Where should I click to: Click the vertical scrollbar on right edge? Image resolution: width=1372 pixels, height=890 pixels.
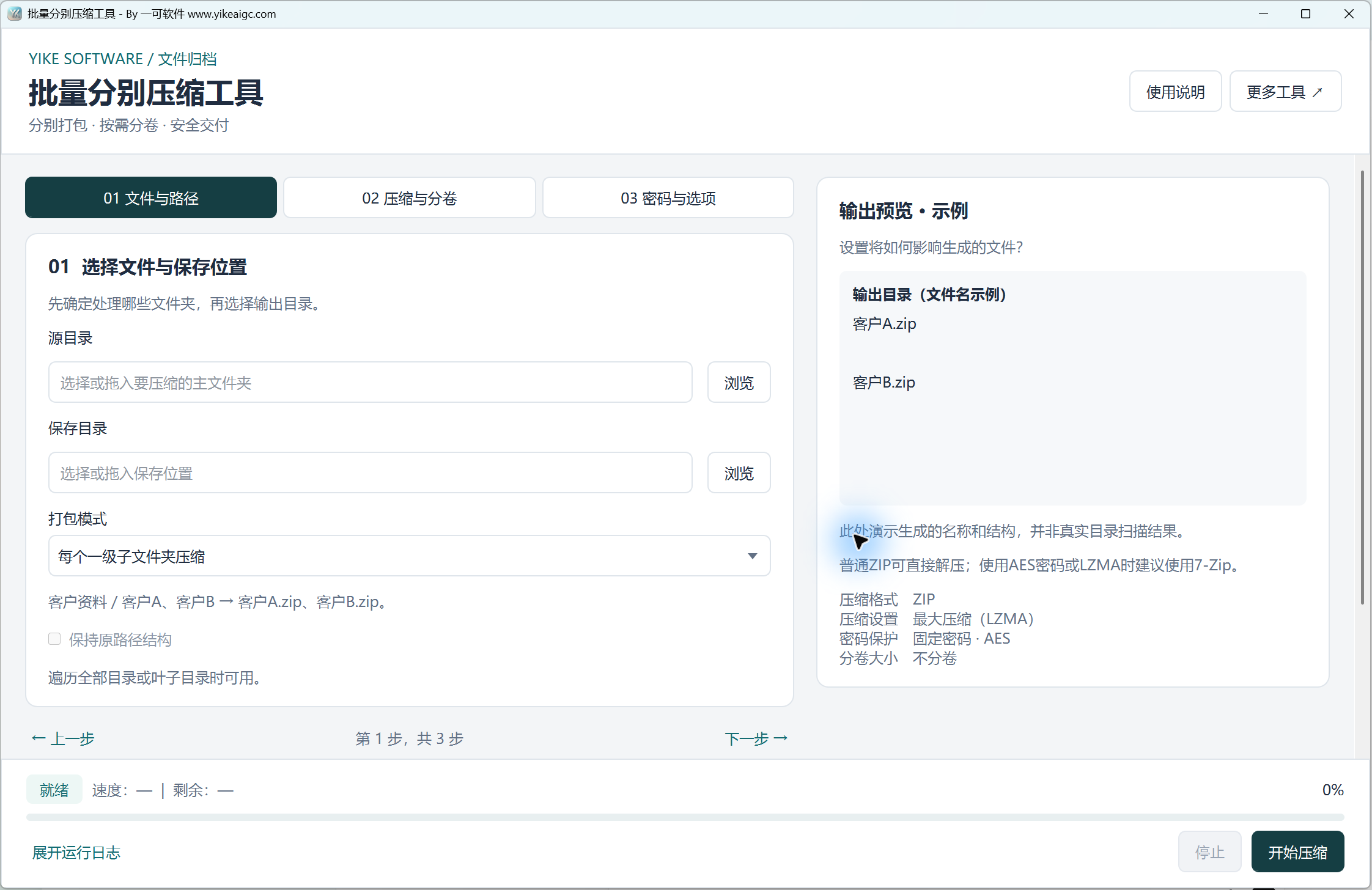click(1362, 388)
